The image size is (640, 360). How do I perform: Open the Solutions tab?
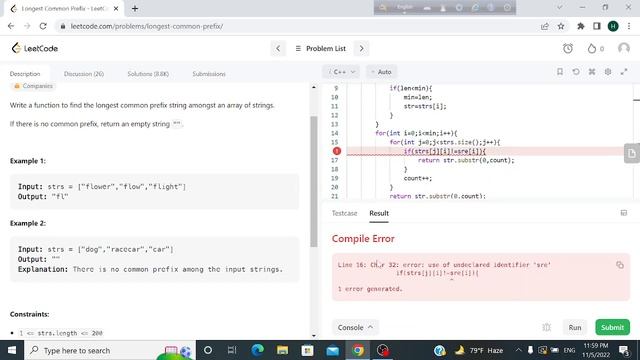click(x=148, y=74)
